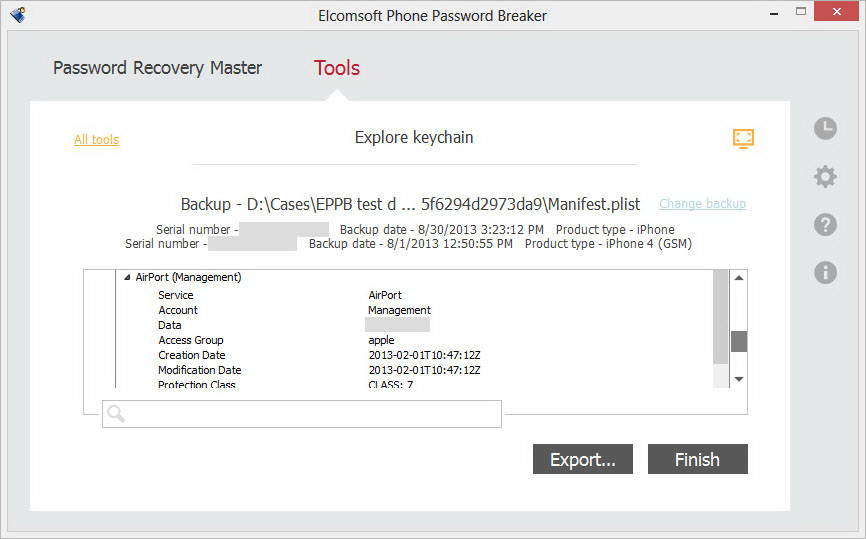Click the orange fullscreen view icon
Image resolution: width=866 pixels, height=539 pixels.
tap(743, 138)
